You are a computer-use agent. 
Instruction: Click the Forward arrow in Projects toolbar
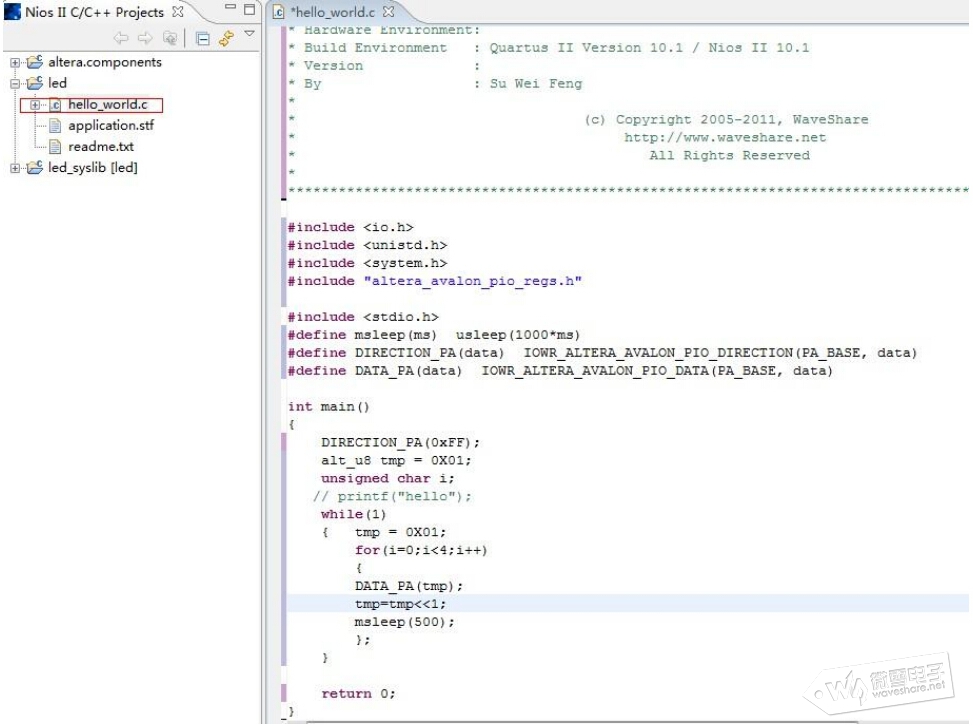click(145, 38)
